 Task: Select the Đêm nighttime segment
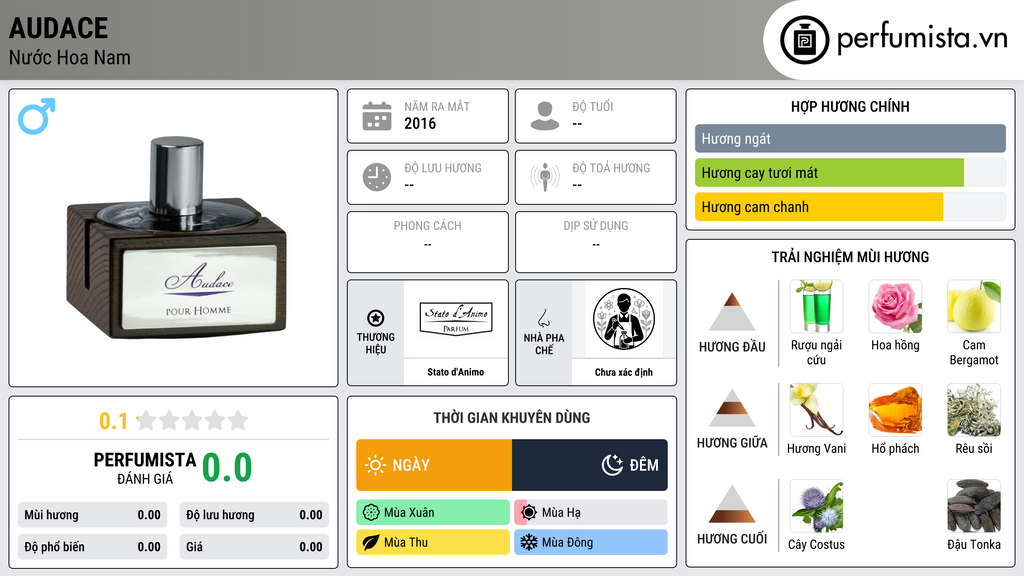point(590,465)
